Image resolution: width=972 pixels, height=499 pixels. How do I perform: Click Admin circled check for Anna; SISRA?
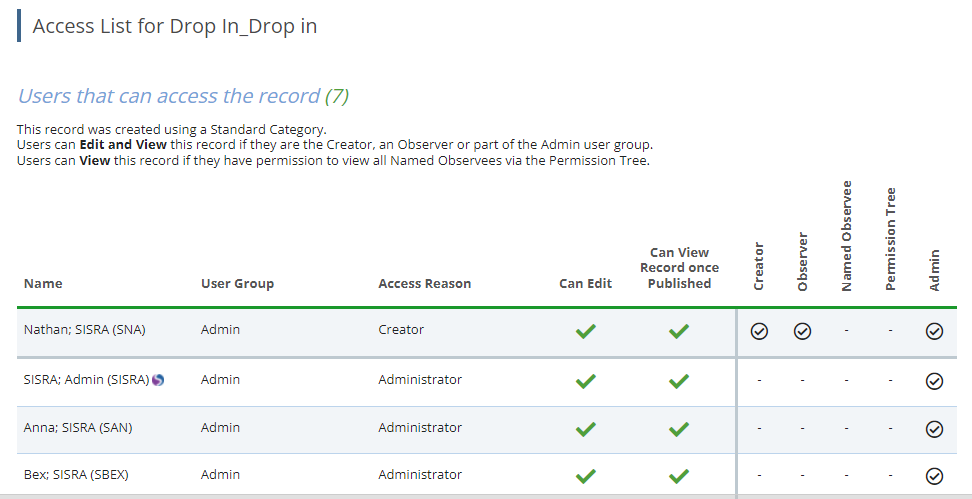pos(934,428)
